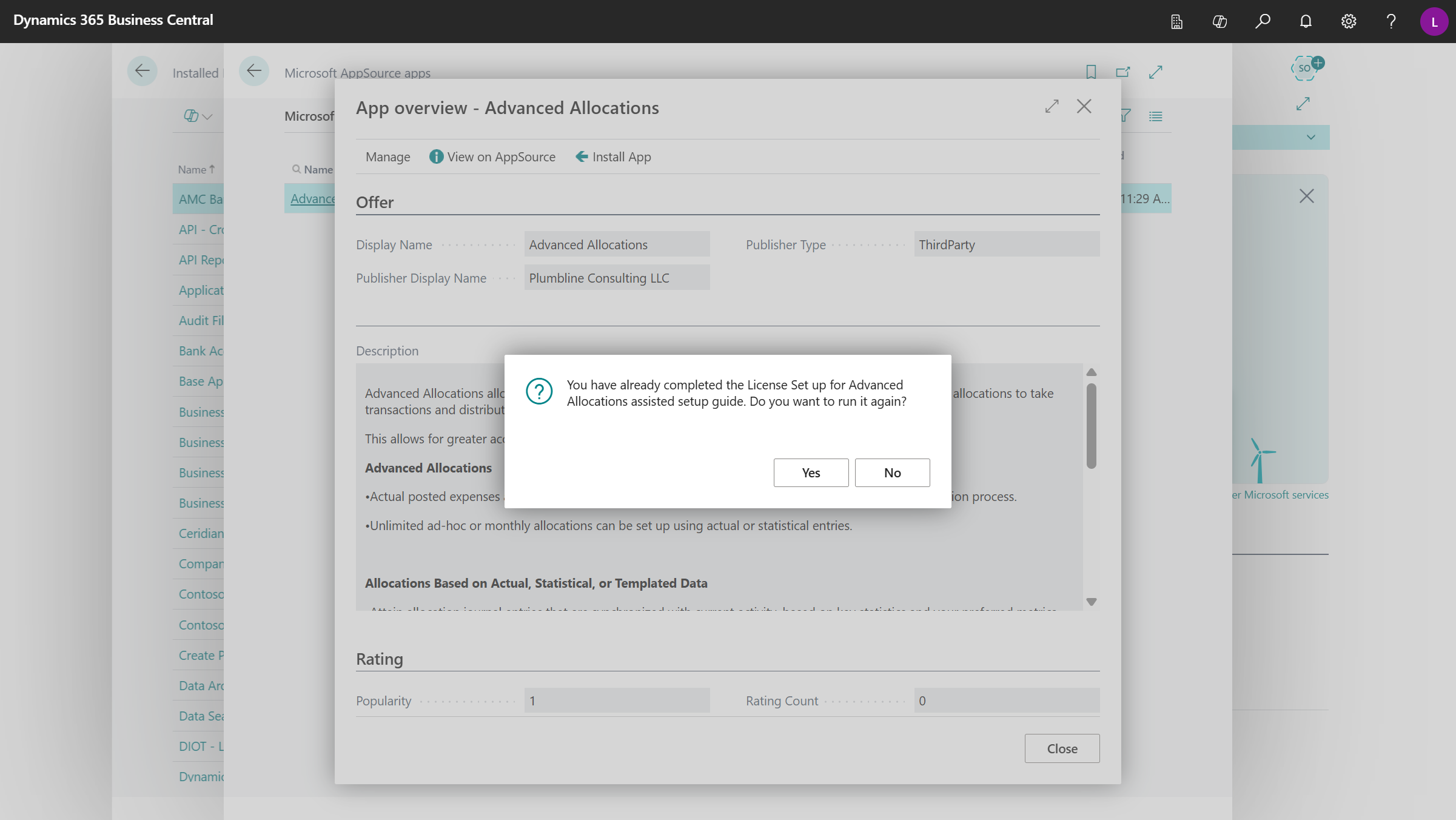Open the Manage menu in the app overview
This screenshot has width=1456, height=820.
[x=387, y=156]
